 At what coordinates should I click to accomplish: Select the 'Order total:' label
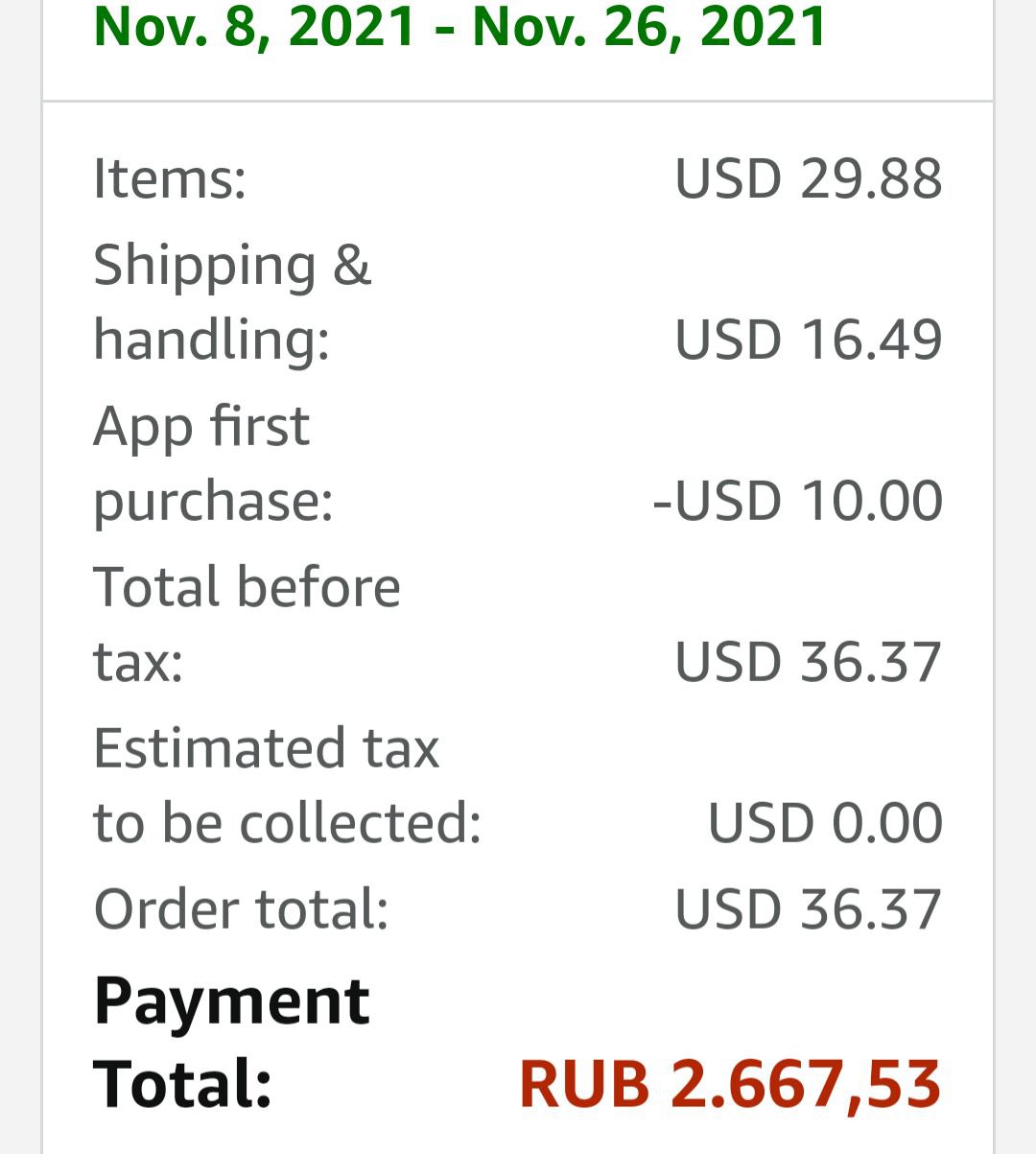pyautogui.click(x=241, y=908)
